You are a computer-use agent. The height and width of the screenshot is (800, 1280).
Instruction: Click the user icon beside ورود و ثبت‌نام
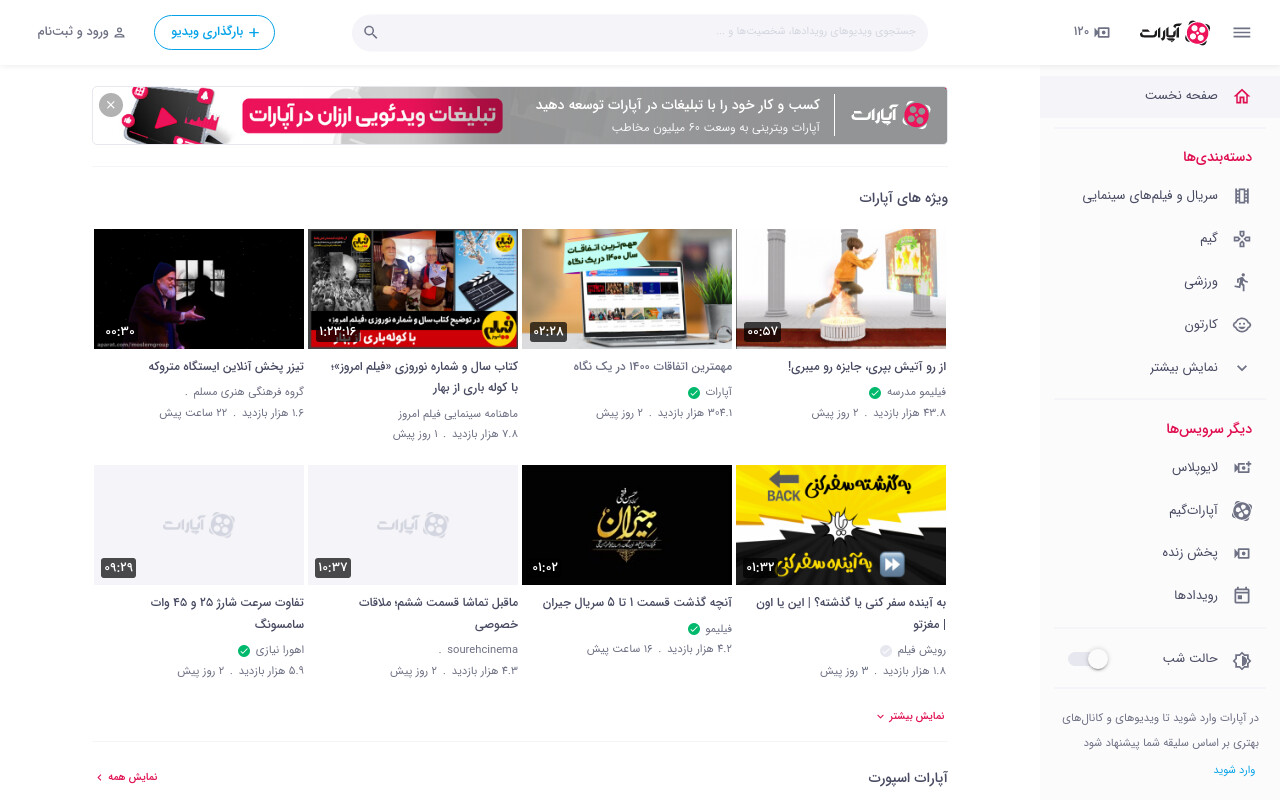[120, 32]
